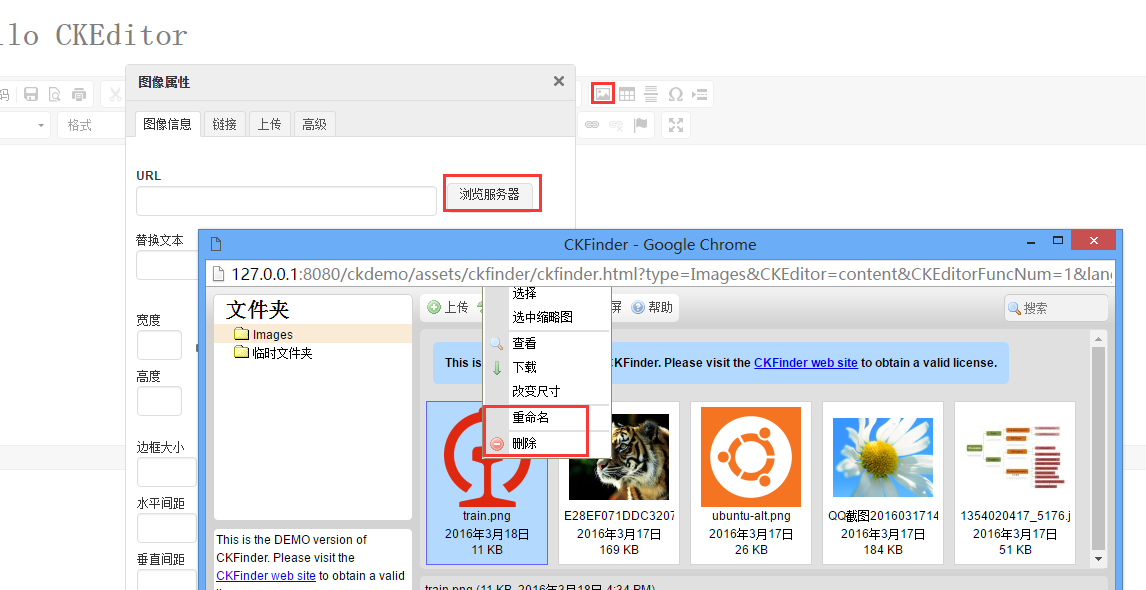Click the file list scrollbar down arrow
Viewport: 1146px width, 590px height.
tap(1098, 559)
